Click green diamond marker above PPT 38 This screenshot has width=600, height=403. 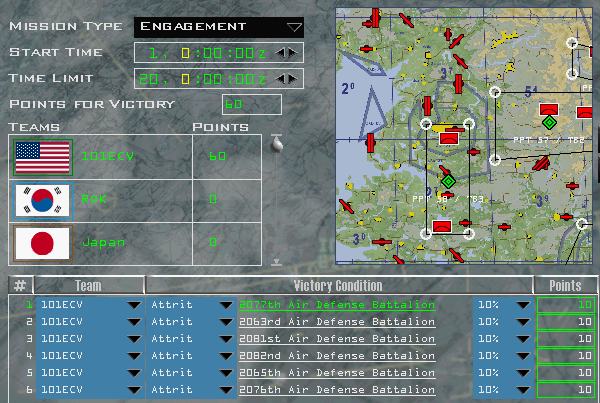(449, 181)
